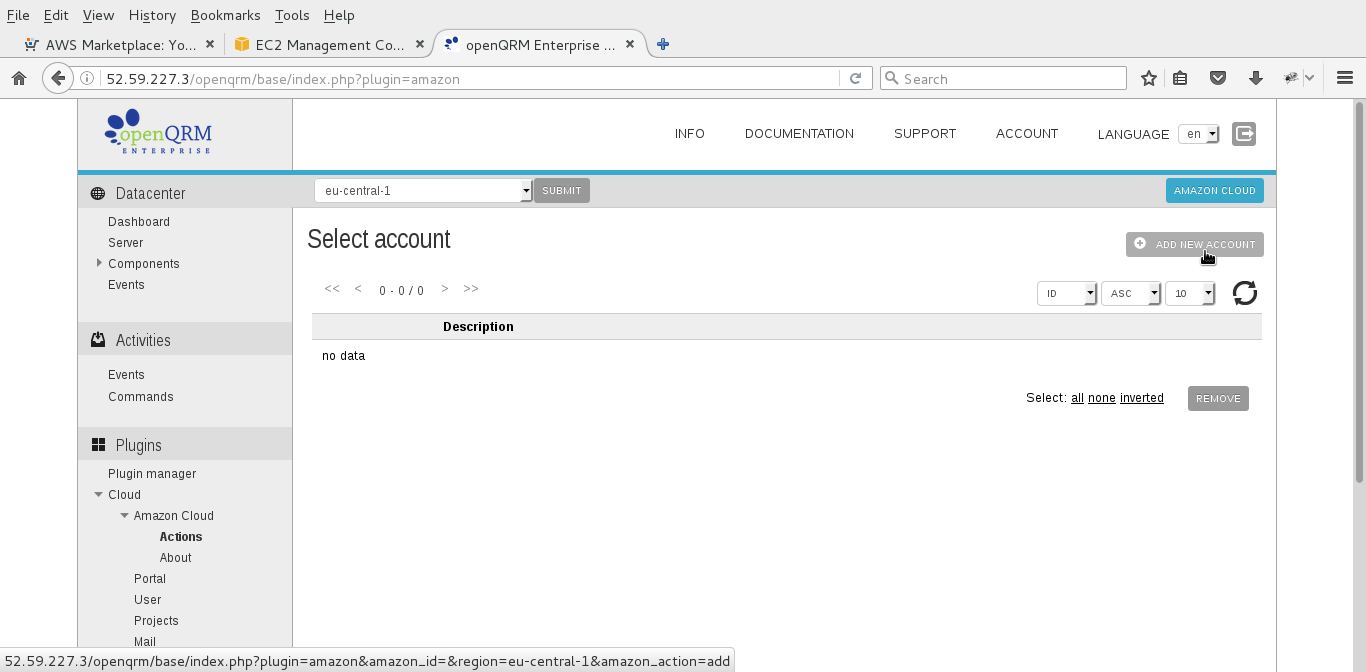Image resolution: width=1366 pixels, height=672 pixels.
Task: Switch to the EC2 Management Console tab
Action: pos(329,44)
